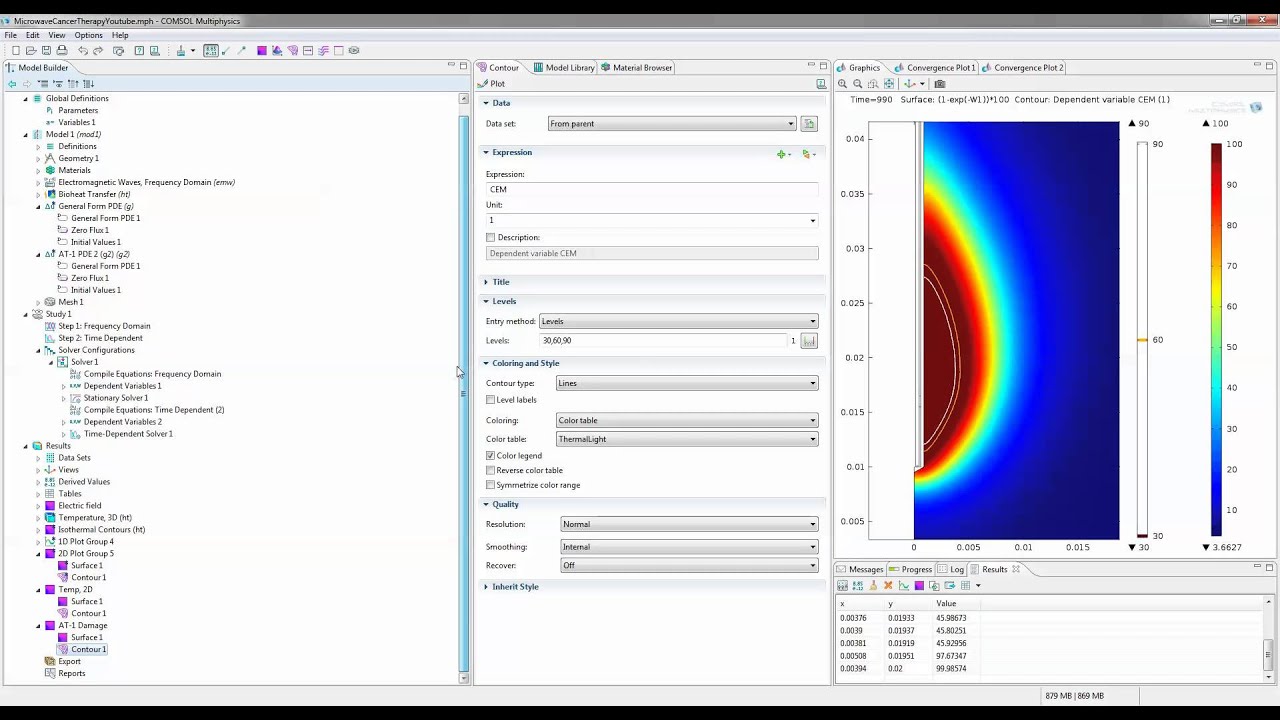Enable the Level labels checkbox
This screenshot has height=720, width=1280.
coord(490,400)
